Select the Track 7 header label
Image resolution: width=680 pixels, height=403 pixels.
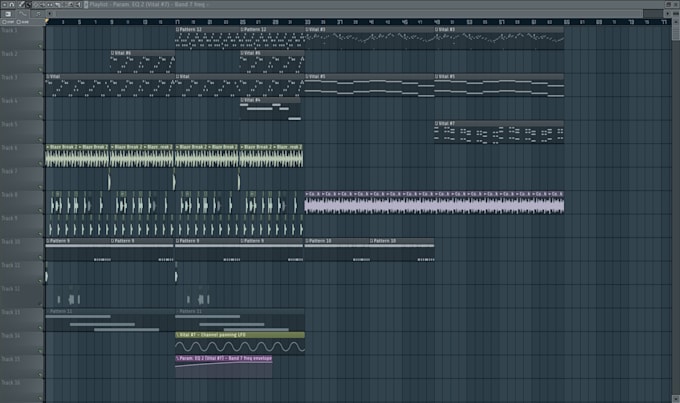(9, 171)
